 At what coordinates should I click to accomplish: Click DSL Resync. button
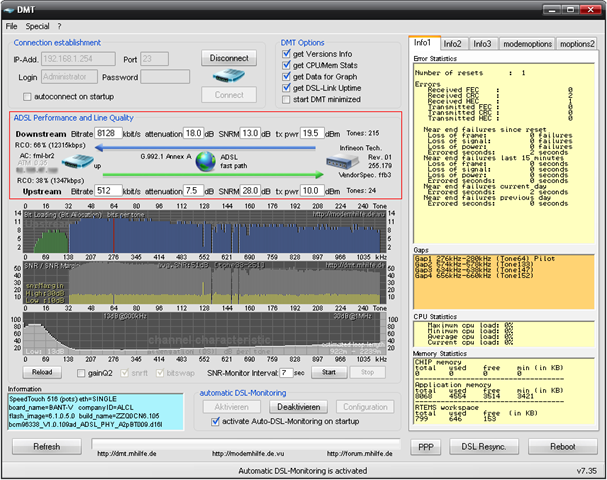(x=484, y=447)
